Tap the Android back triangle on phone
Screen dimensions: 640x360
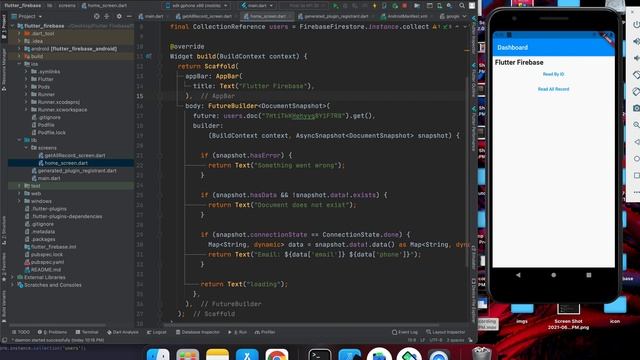(x=518, y=275)
